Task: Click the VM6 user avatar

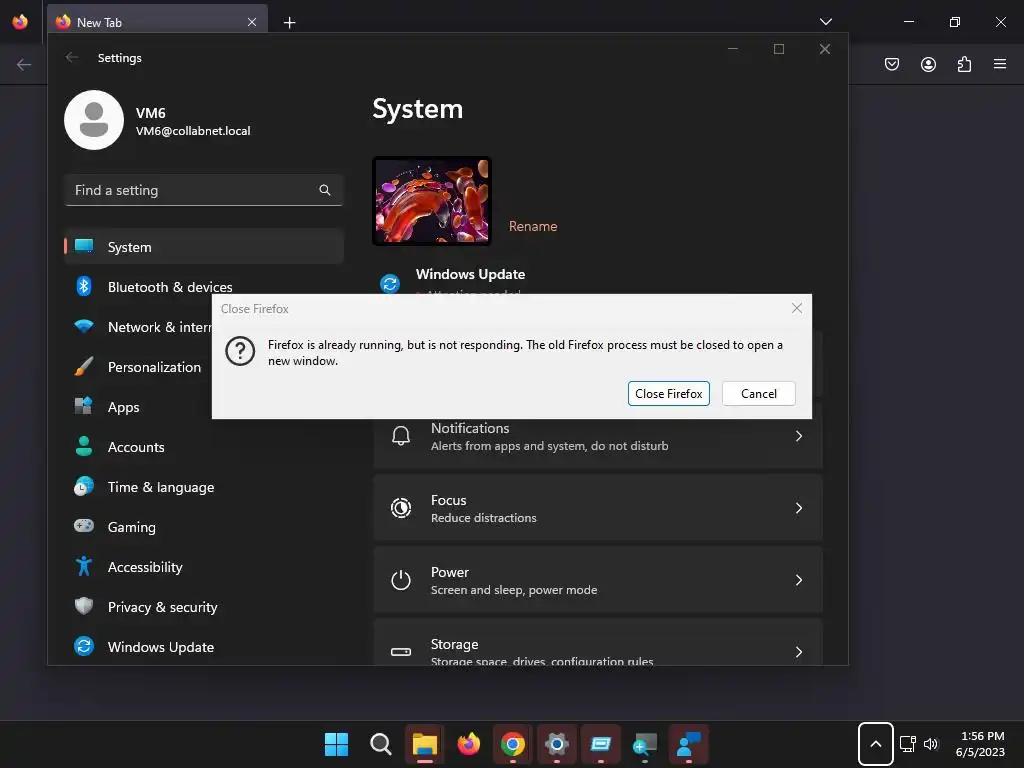Action: click(94, 120)
